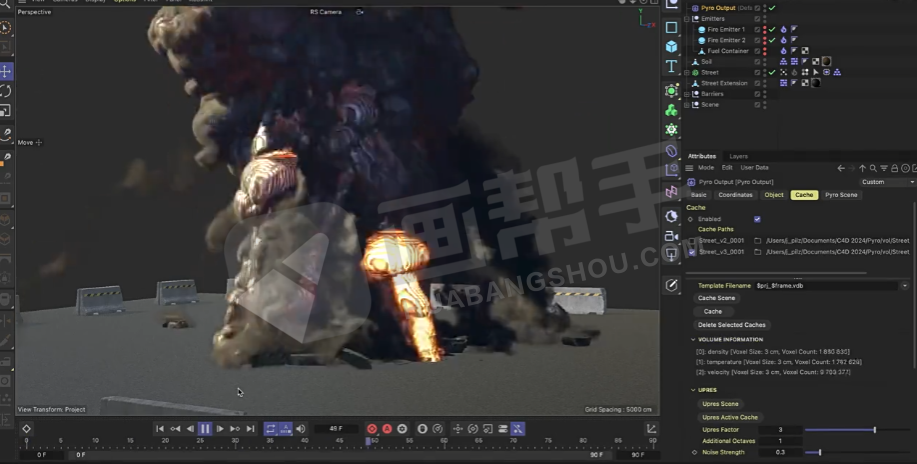Toggle Autokeying red A button
This screenshot has width=917, height=464.
[x=387, y=429]
